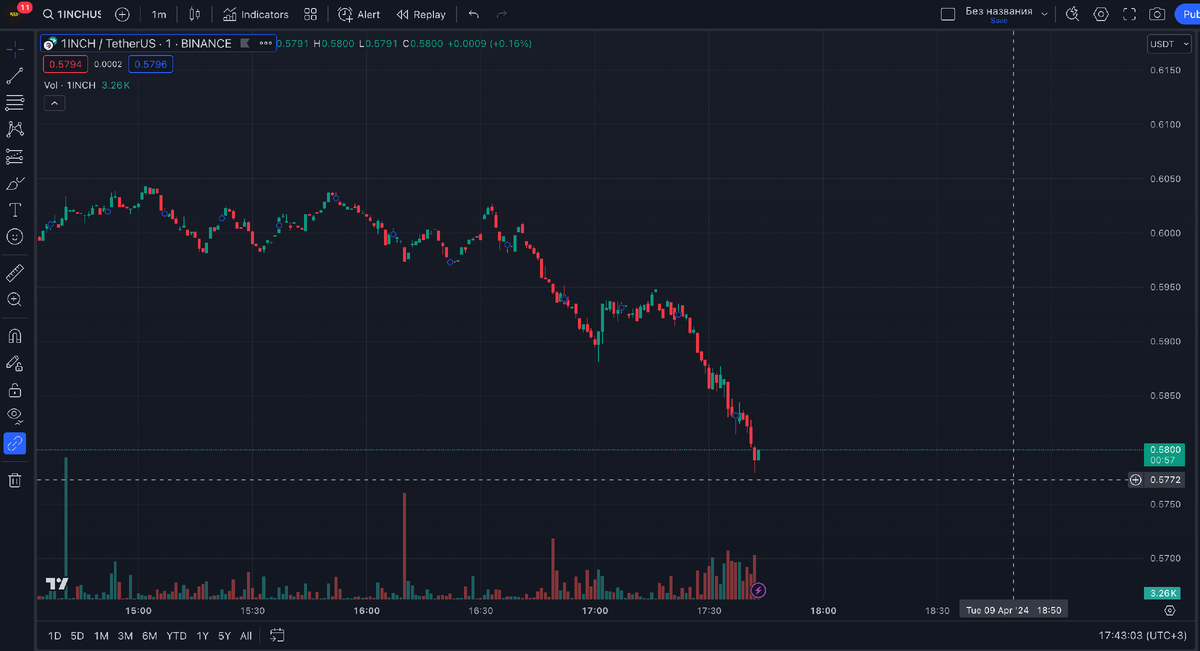Undo the last action
This screenshot has height=651, width=1200.
coord(474,15)
